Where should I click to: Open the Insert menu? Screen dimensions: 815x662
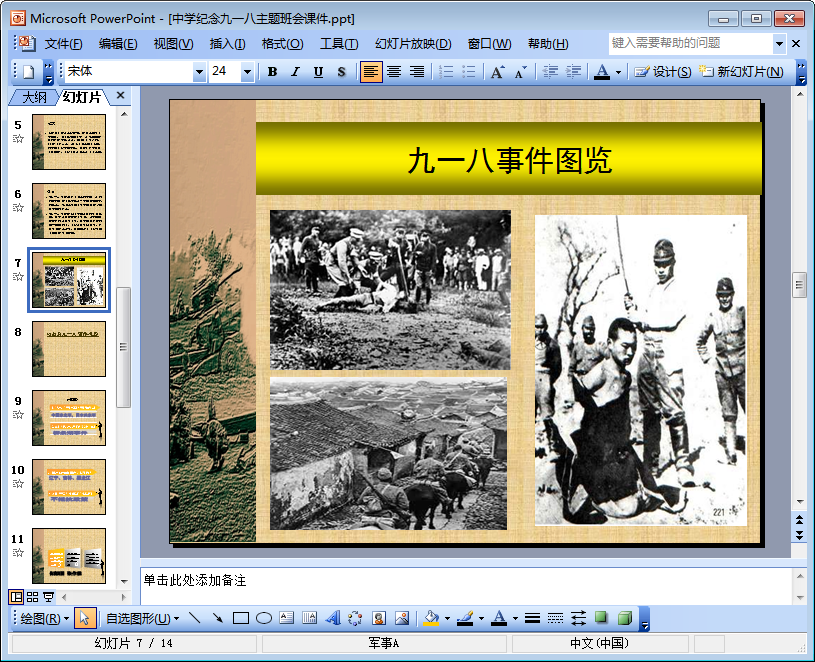[227, 44]
